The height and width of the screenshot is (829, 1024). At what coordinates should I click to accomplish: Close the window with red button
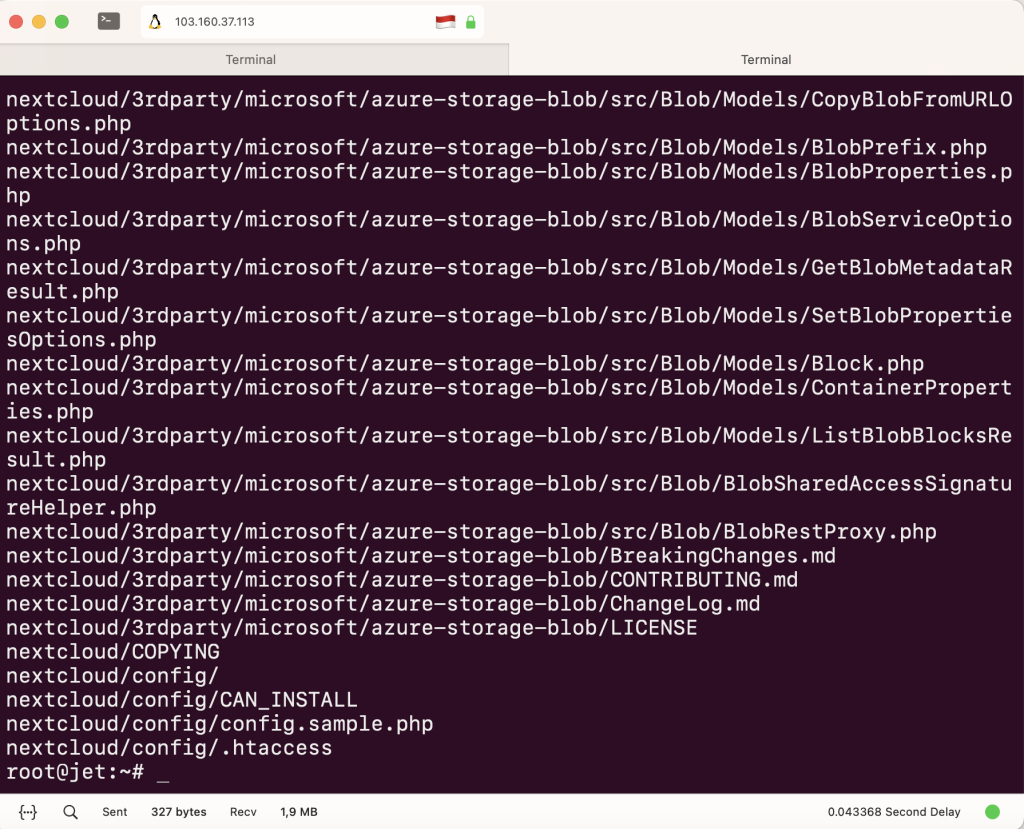(x=16, y=22)
